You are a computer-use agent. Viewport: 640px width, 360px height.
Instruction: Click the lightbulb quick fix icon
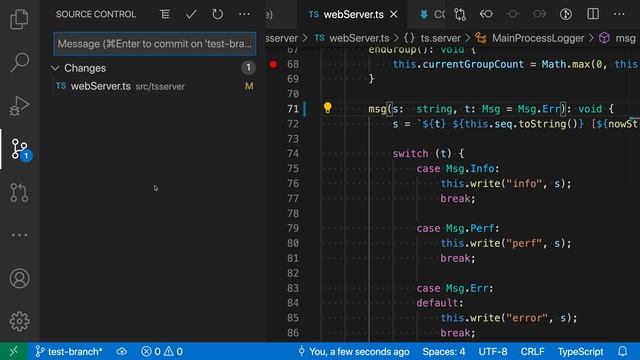coord(327,108)
